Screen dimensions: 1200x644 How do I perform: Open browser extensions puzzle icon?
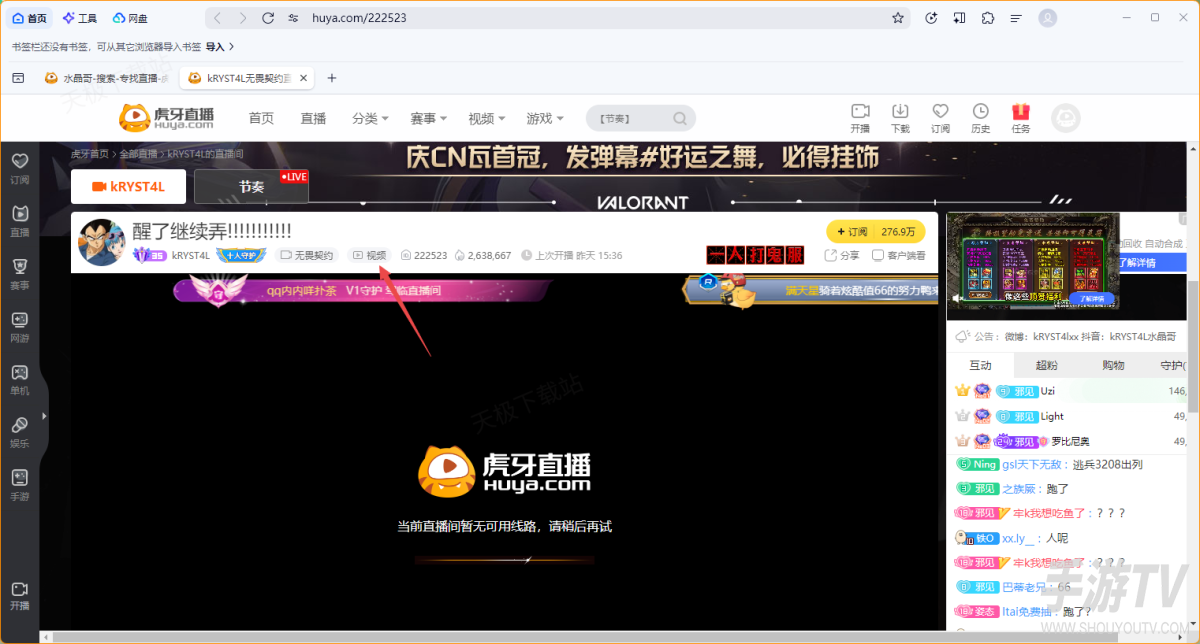988,18
